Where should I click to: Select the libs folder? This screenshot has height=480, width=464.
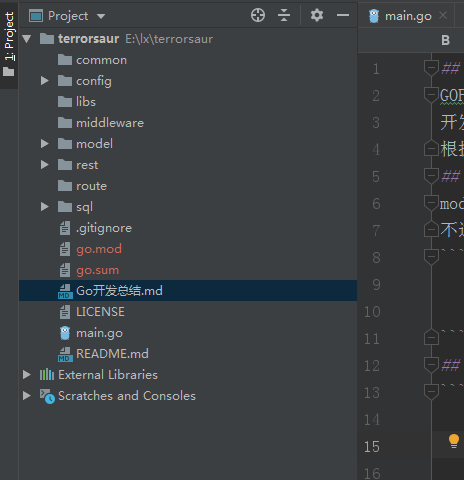click(x=188, y=102)
